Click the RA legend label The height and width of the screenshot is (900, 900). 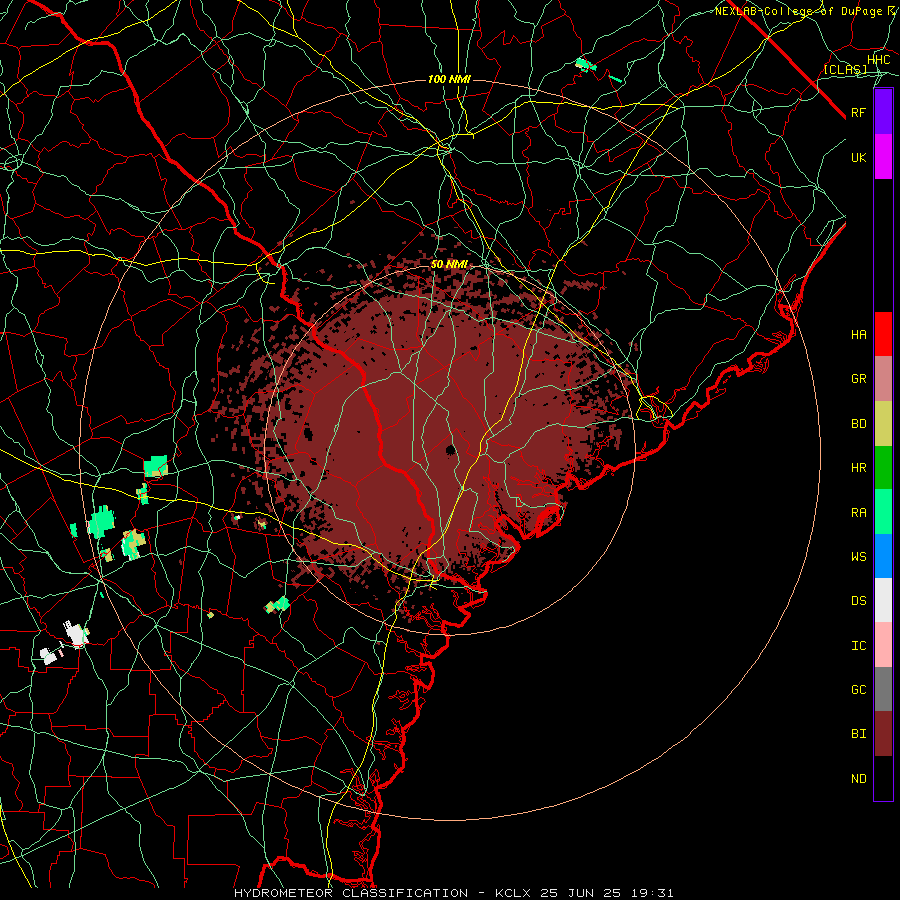(x=859, y=513)
